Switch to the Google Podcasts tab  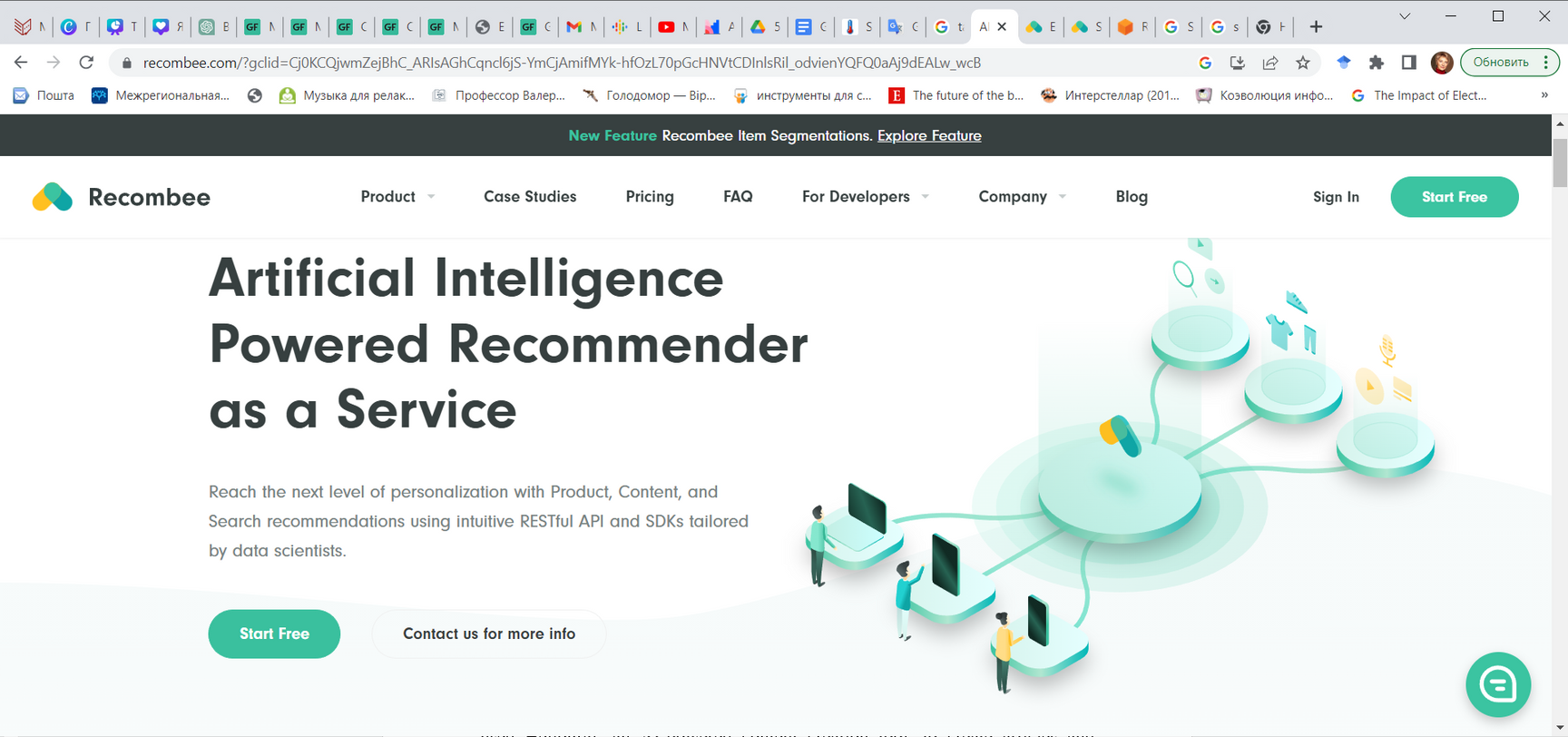pyautogui.click(x=628, y=27)
